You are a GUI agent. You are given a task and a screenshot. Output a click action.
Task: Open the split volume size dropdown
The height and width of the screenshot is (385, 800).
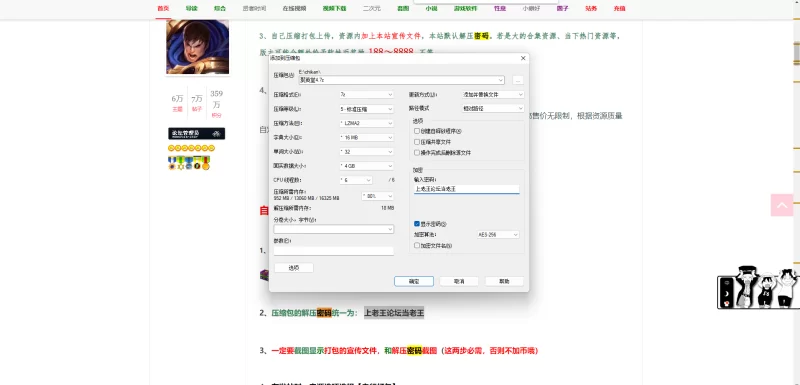(x=334, y=229)
